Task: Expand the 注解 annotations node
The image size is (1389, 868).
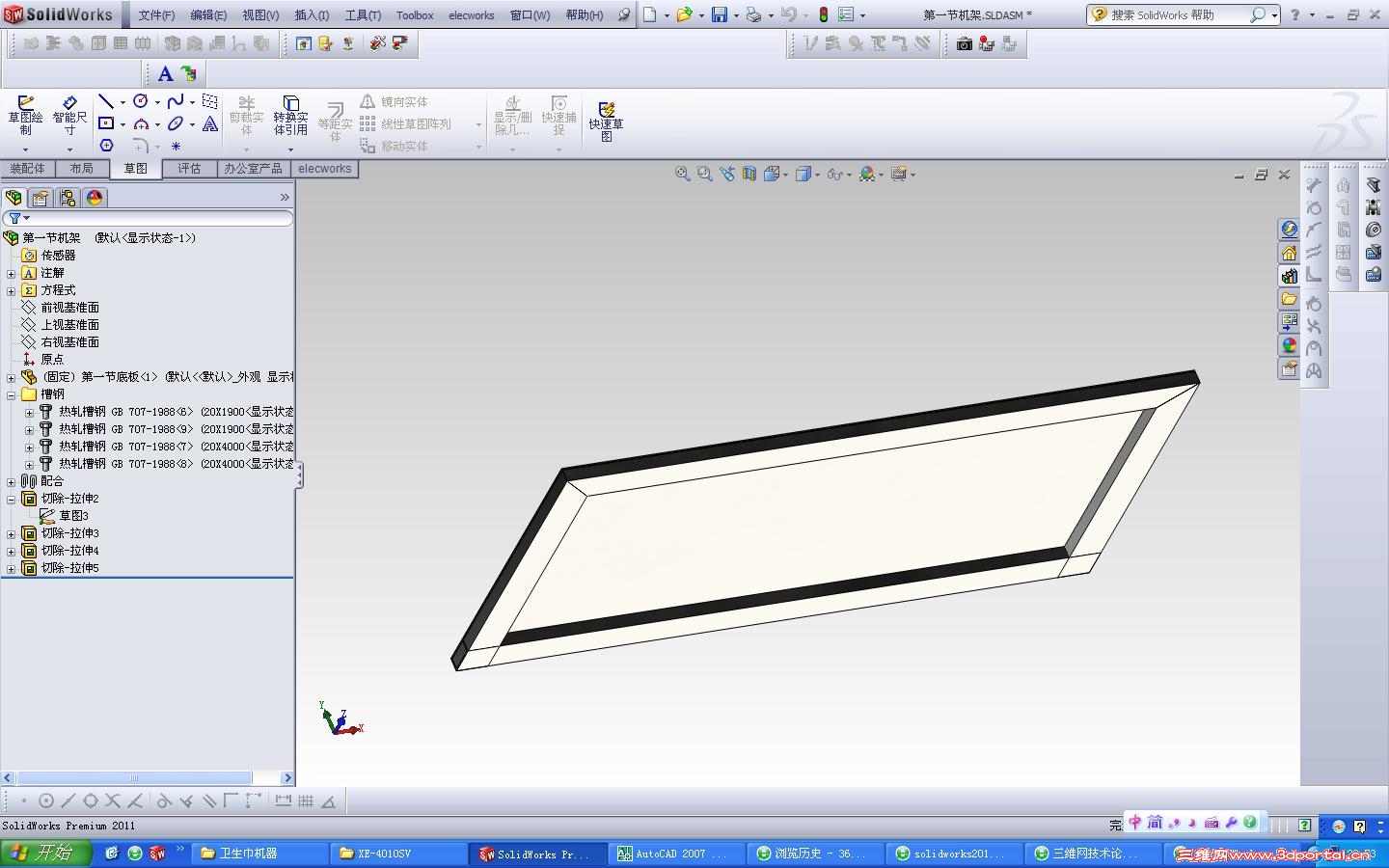Action: [12, 273]
